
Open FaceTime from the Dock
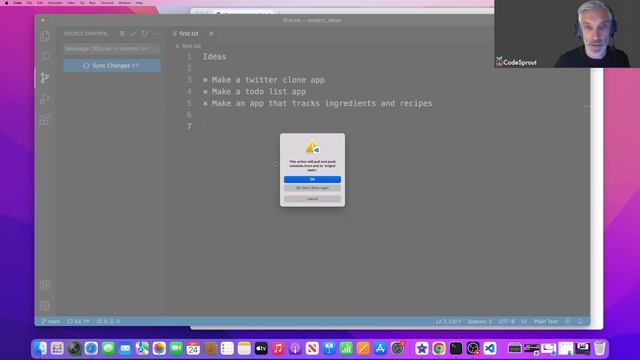176,348
